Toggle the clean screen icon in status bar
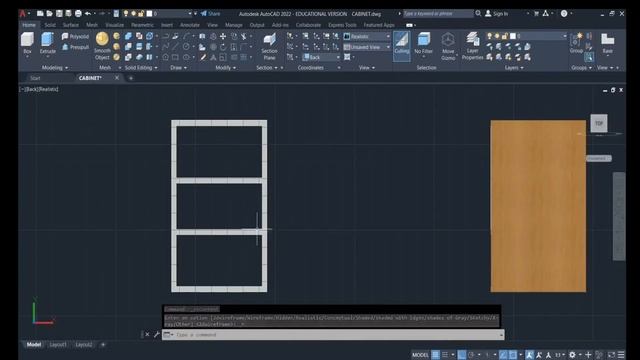This screenshot has height=360, width=640. click(611, 355)
